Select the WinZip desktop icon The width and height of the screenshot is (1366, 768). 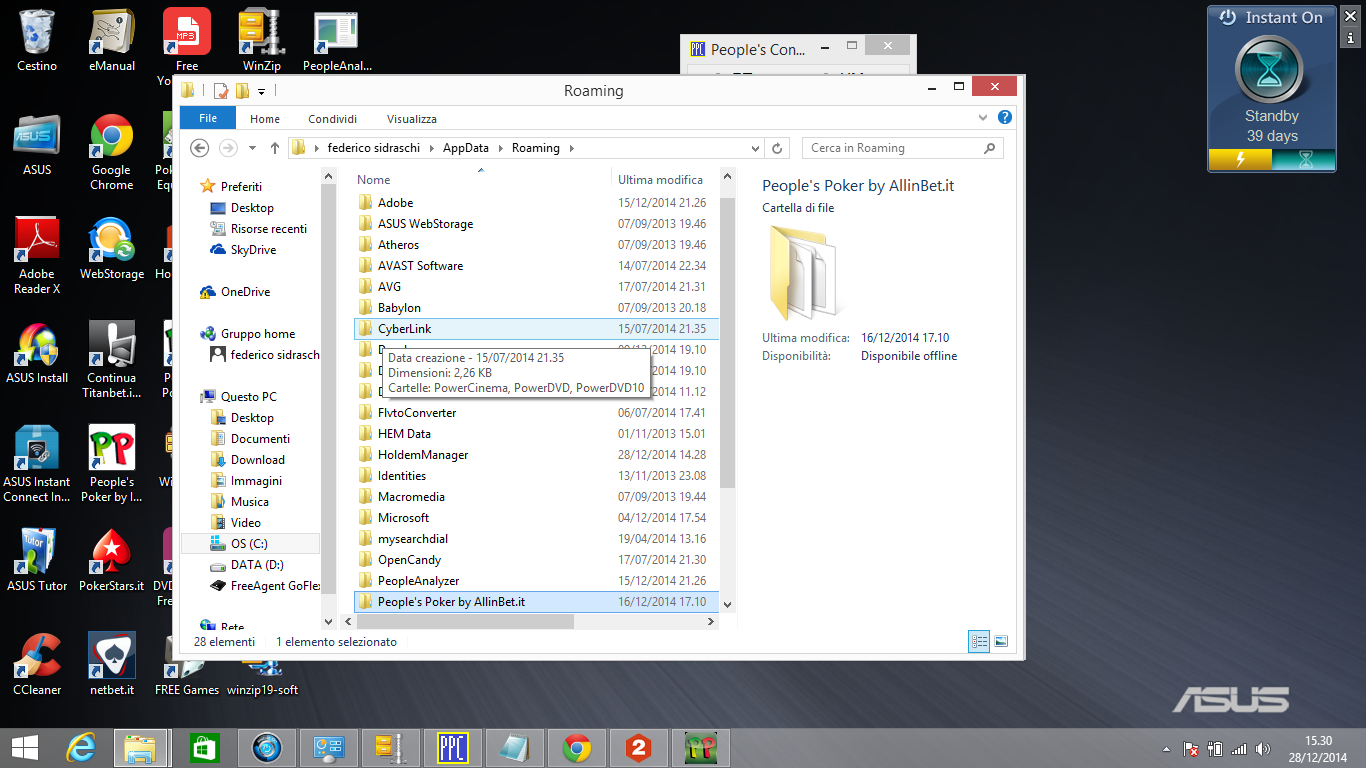(x=262, y=40)
